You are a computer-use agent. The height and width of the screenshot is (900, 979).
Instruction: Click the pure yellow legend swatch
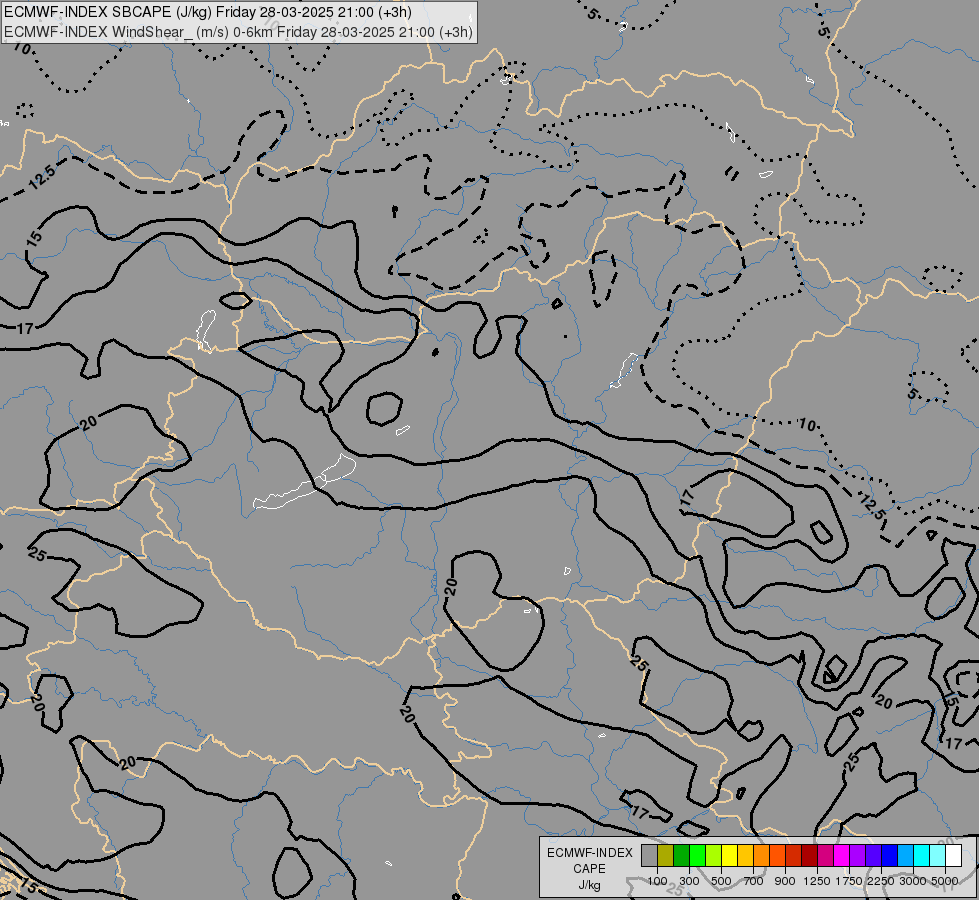tap(729, 856)
